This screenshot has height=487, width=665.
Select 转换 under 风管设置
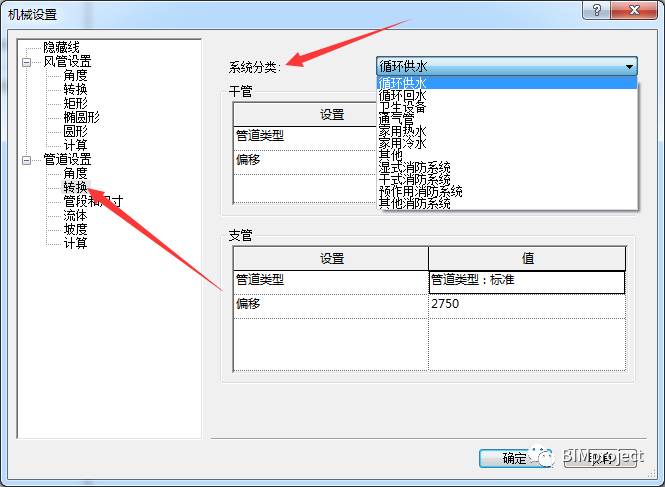point(75,90)
